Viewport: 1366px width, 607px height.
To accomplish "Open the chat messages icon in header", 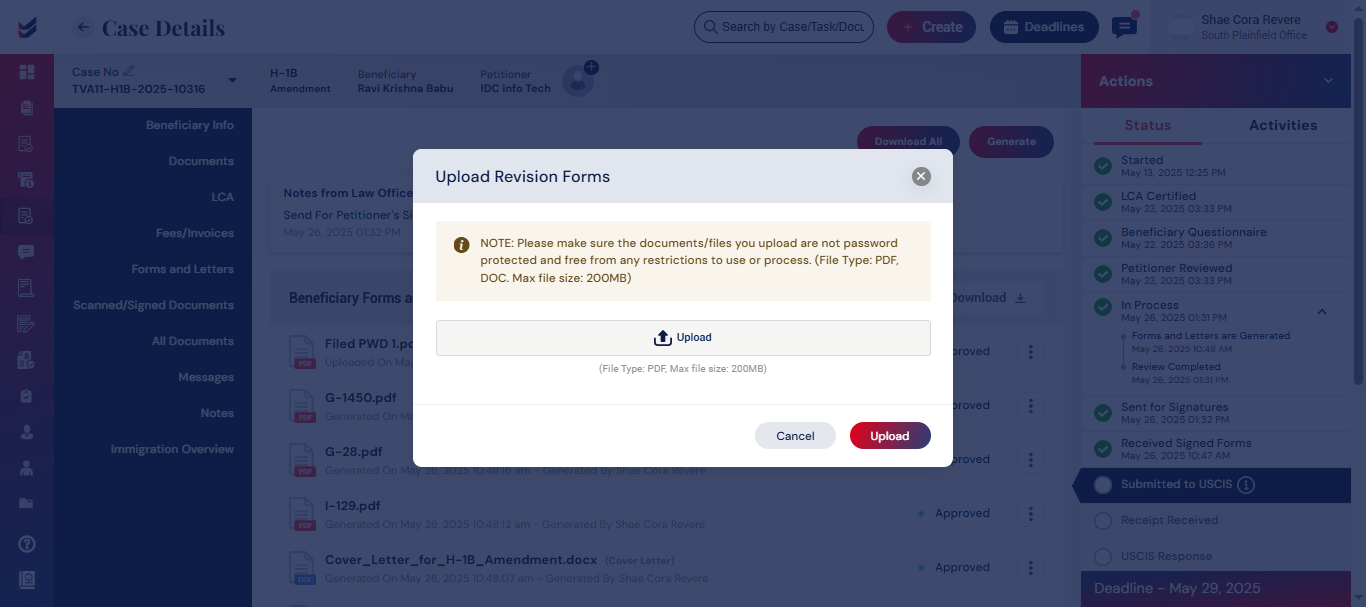I will (1125, 27).
